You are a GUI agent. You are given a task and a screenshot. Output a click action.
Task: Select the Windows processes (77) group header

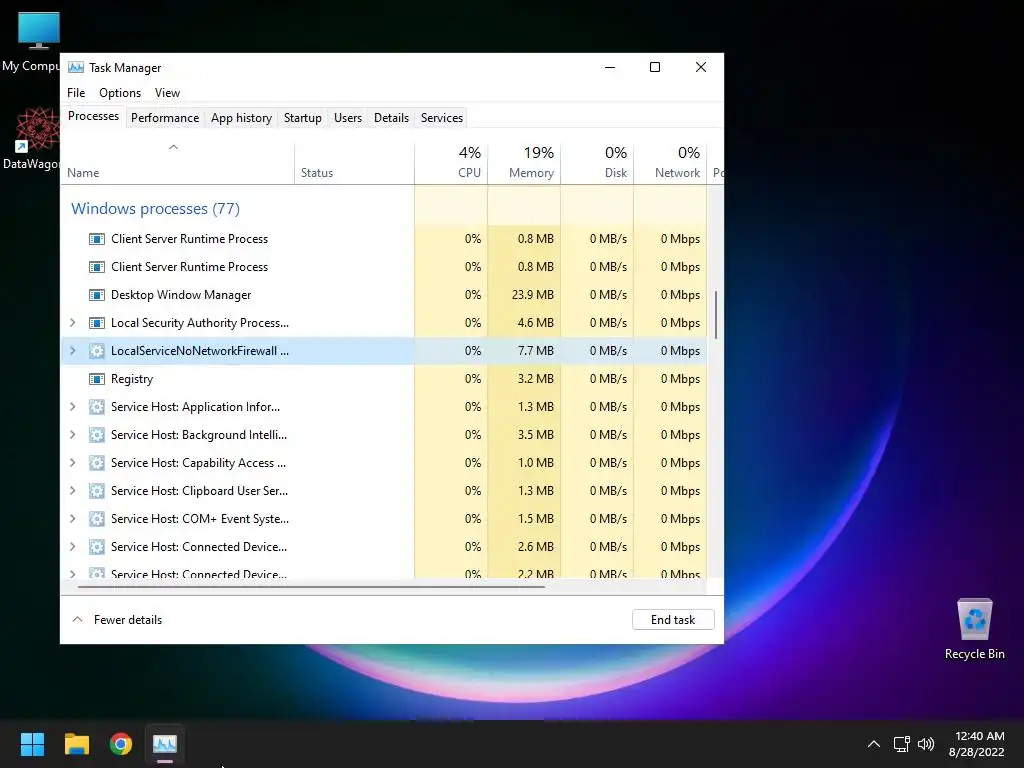click(x=155, y=208)
